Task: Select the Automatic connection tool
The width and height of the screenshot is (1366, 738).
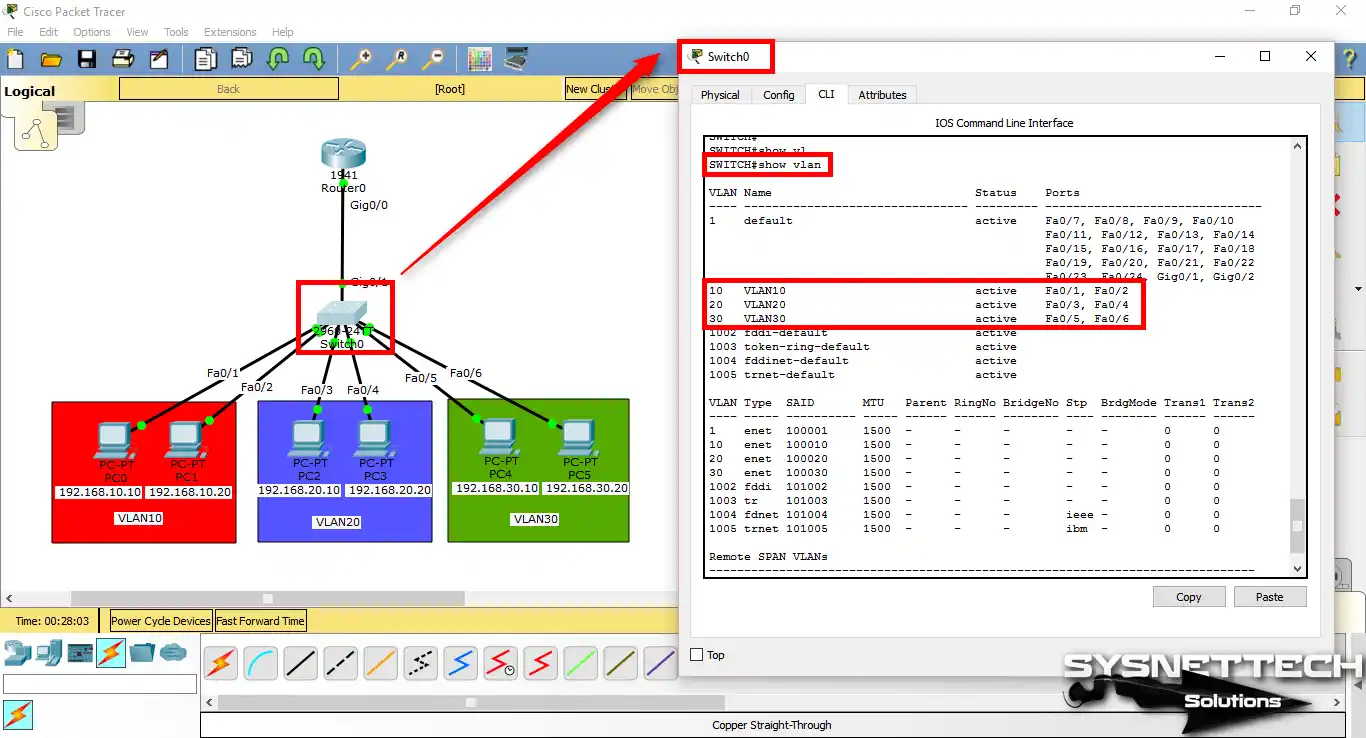Action: 220,663
